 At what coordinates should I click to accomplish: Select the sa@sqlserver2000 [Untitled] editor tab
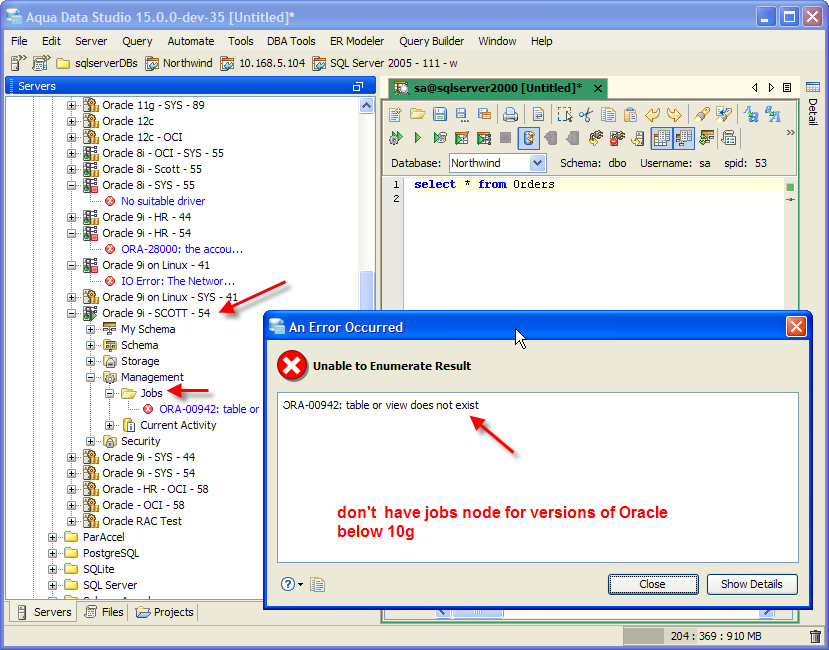click(x=498, y=88)
